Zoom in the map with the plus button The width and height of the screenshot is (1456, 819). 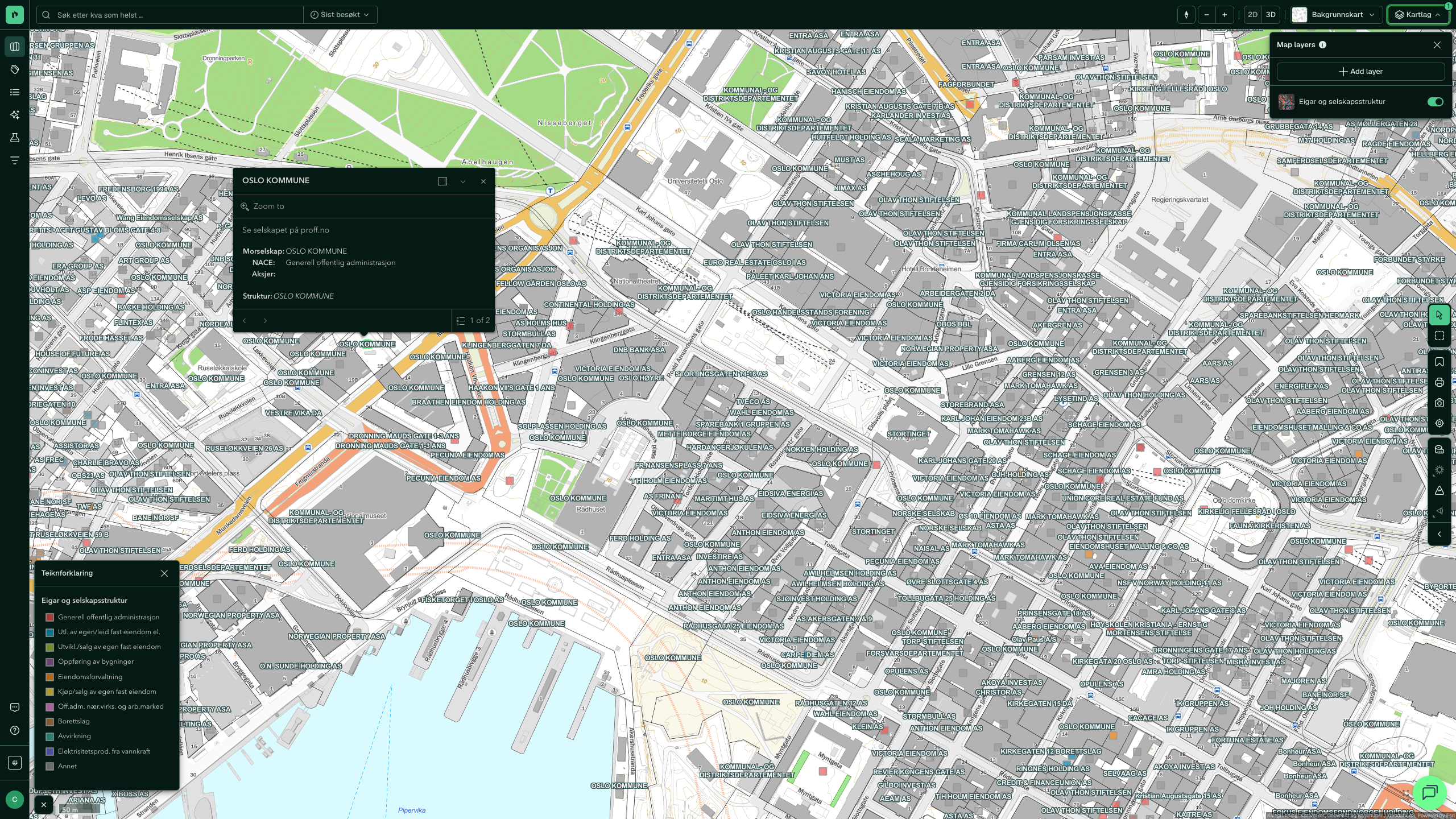(x=1225, y=15)
